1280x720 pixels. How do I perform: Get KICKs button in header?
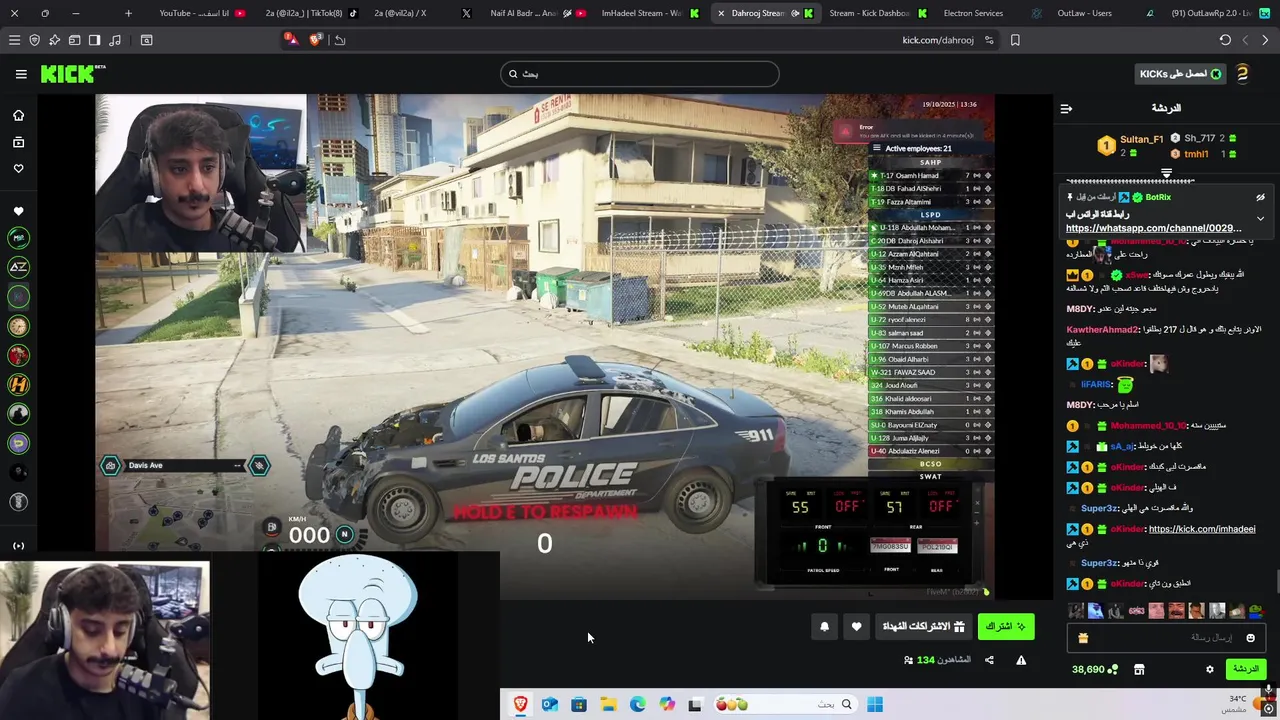tap(1182, 74)
